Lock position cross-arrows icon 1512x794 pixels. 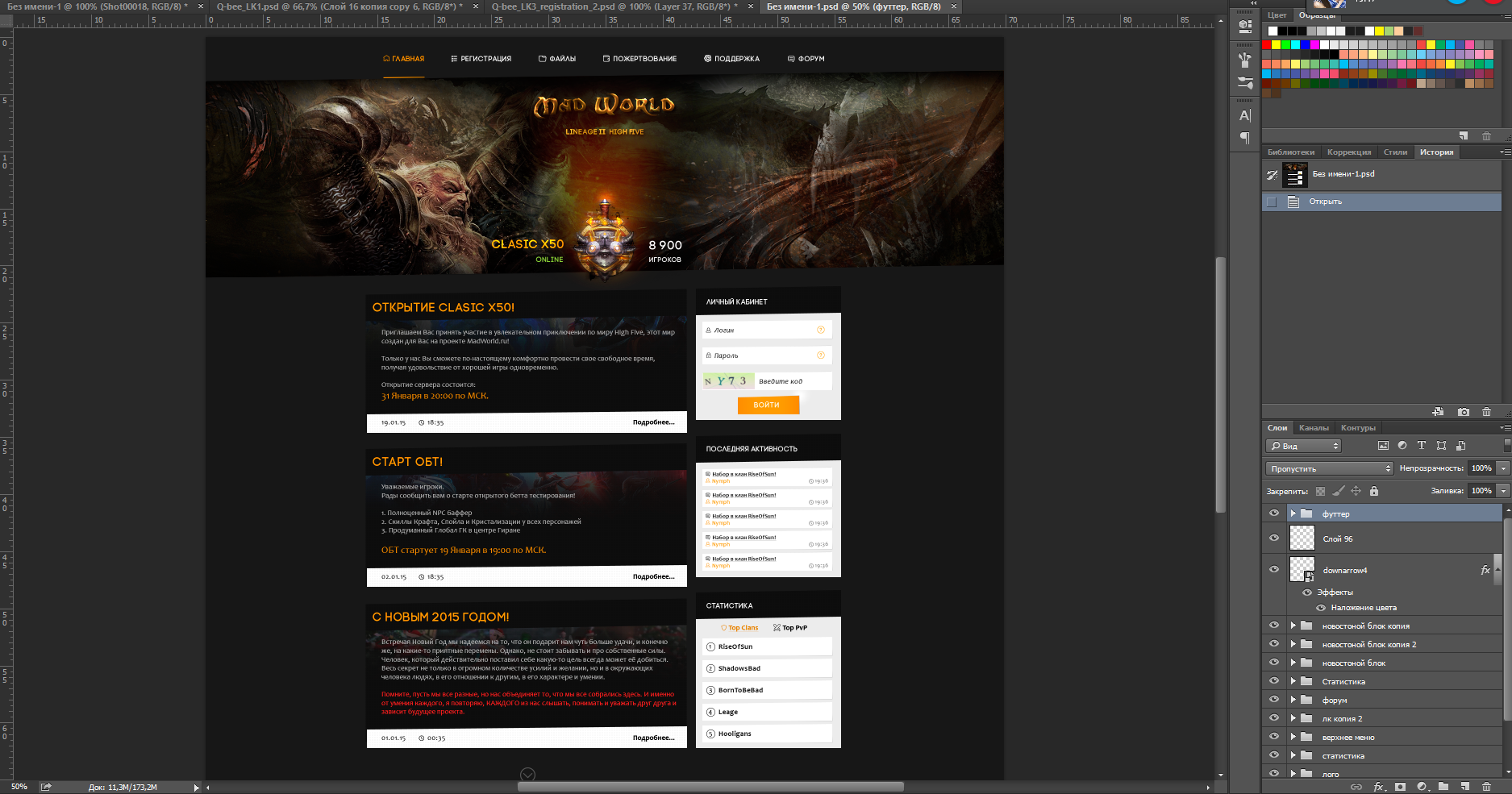pyautogui.click(x=1356, y=491)
